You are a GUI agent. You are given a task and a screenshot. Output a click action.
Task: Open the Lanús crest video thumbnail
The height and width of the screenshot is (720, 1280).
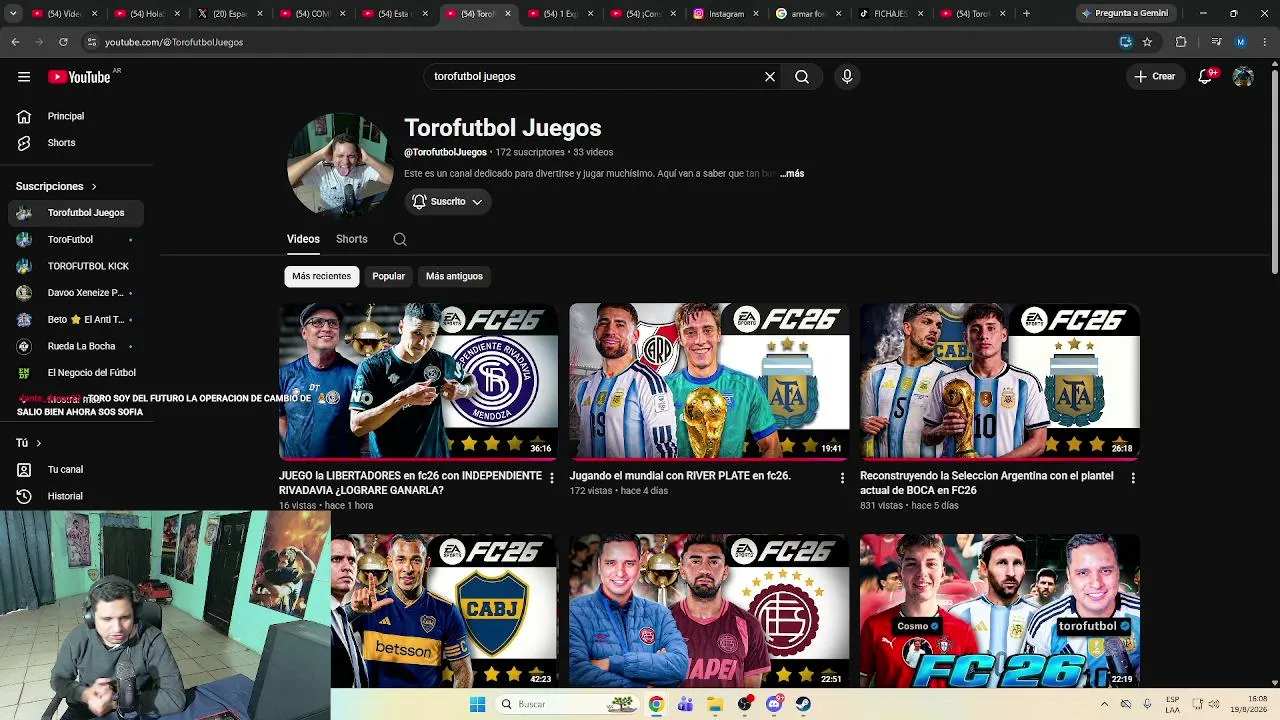click(x=709, y=611)
